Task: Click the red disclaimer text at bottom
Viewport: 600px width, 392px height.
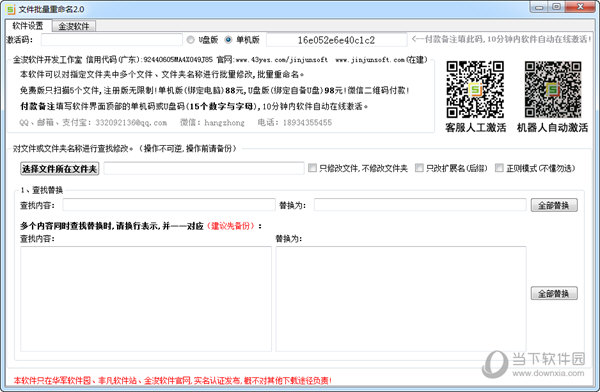Action: 173,380
